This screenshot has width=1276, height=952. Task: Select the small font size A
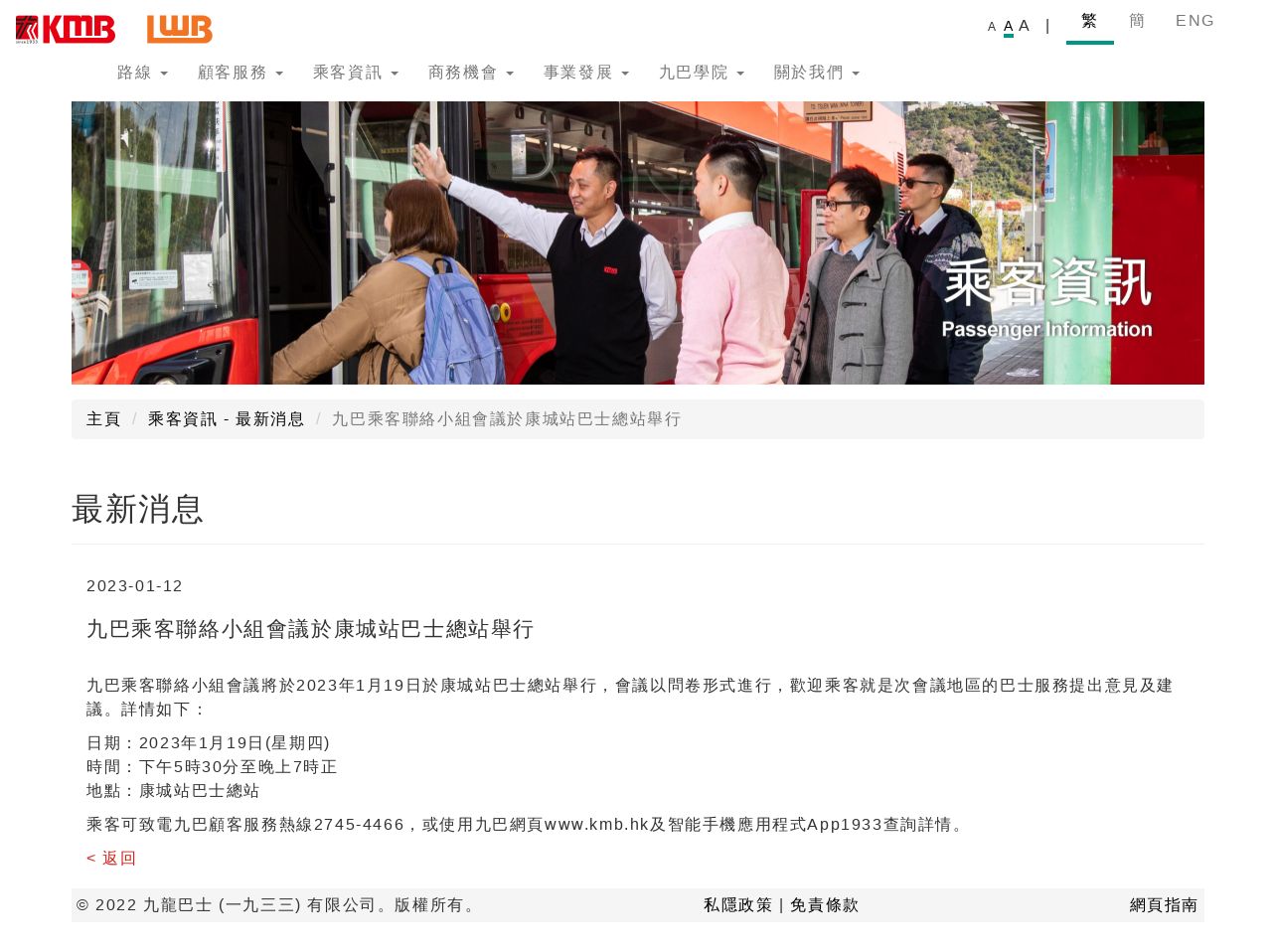pyautogui.click(x=992, y=27)
